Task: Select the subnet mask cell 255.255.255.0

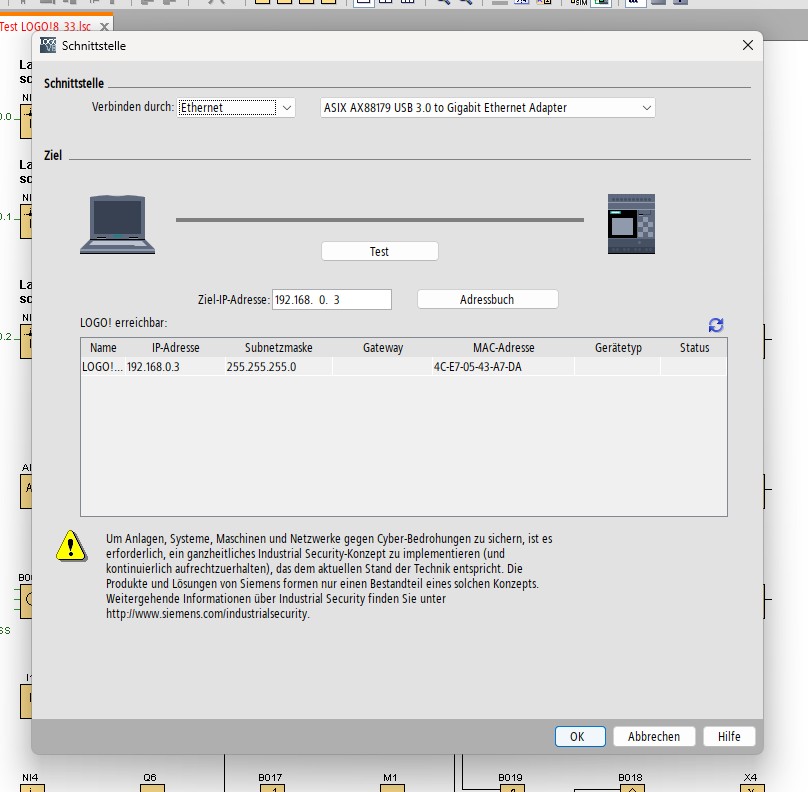Action: (278, 366)
